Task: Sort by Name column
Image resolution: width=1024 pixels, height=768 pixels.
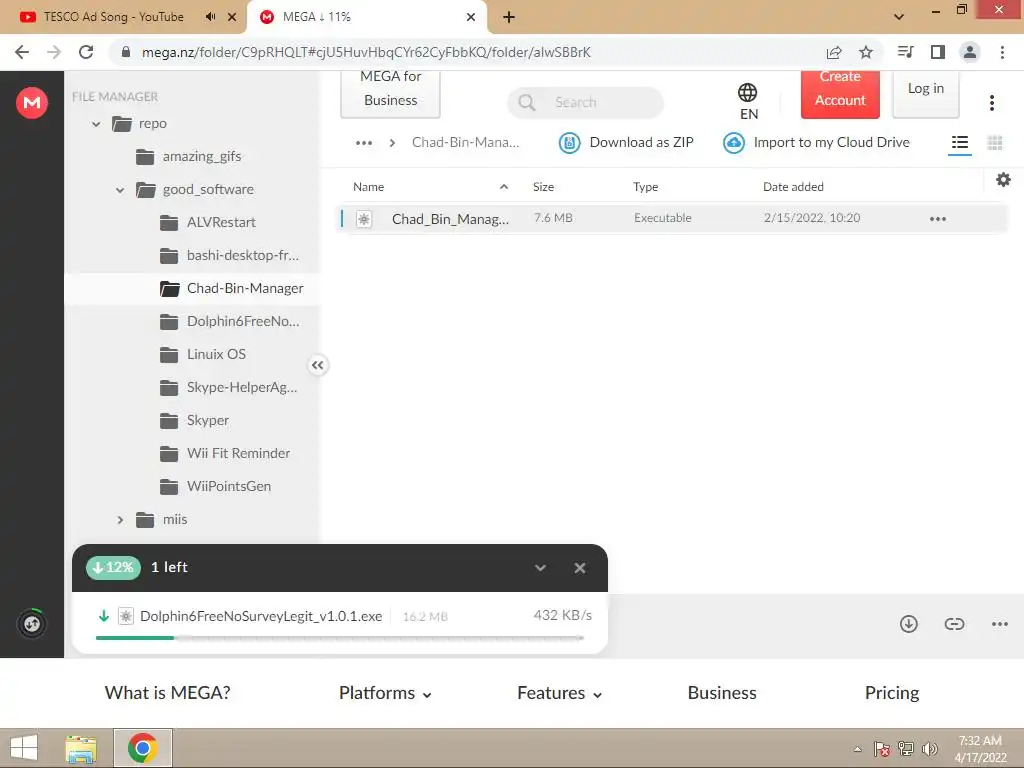Action: click(x=368, y=187)
